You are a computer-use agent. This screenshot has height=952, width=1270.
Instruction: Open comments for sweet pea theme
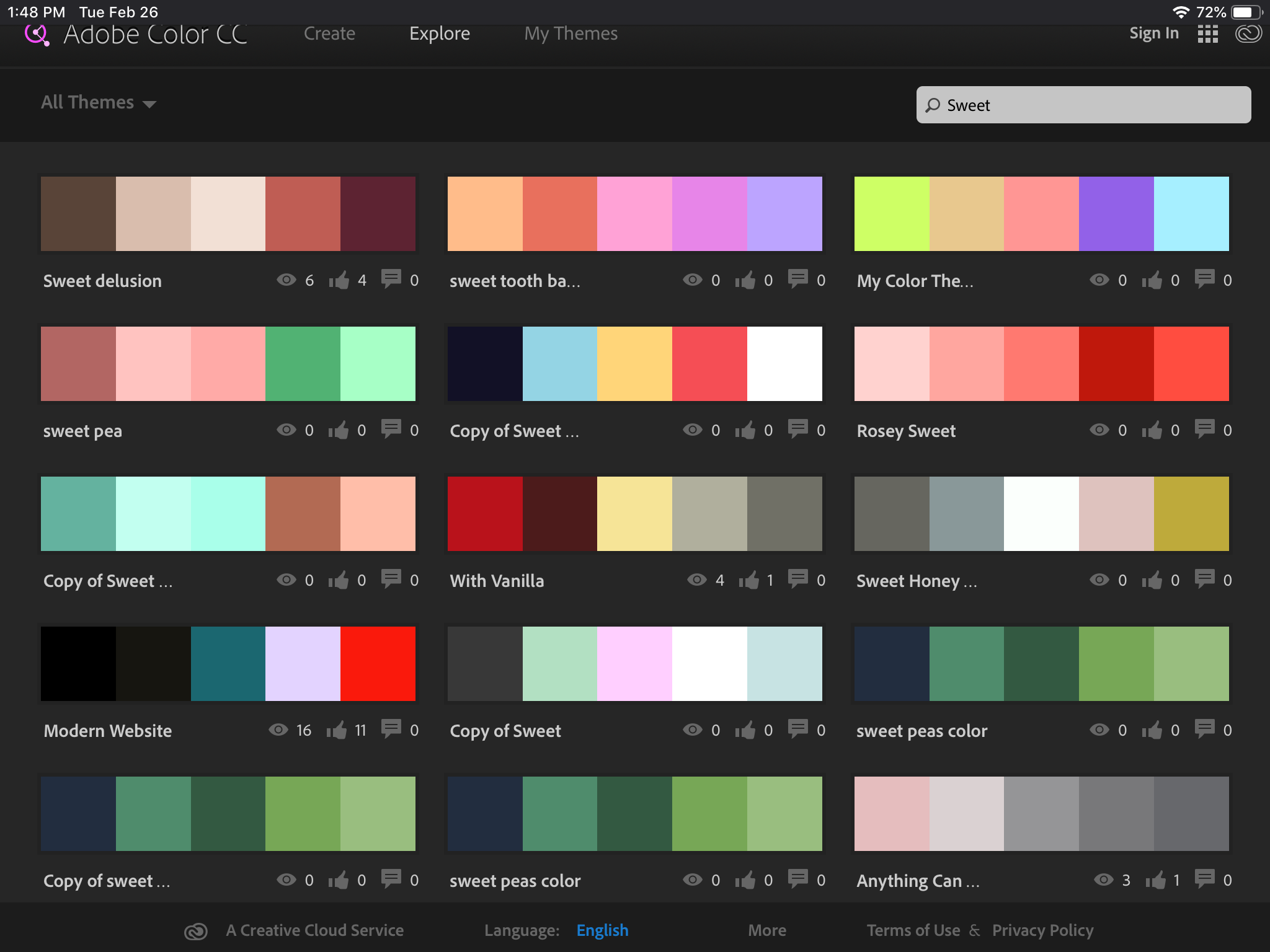(391, 429)
